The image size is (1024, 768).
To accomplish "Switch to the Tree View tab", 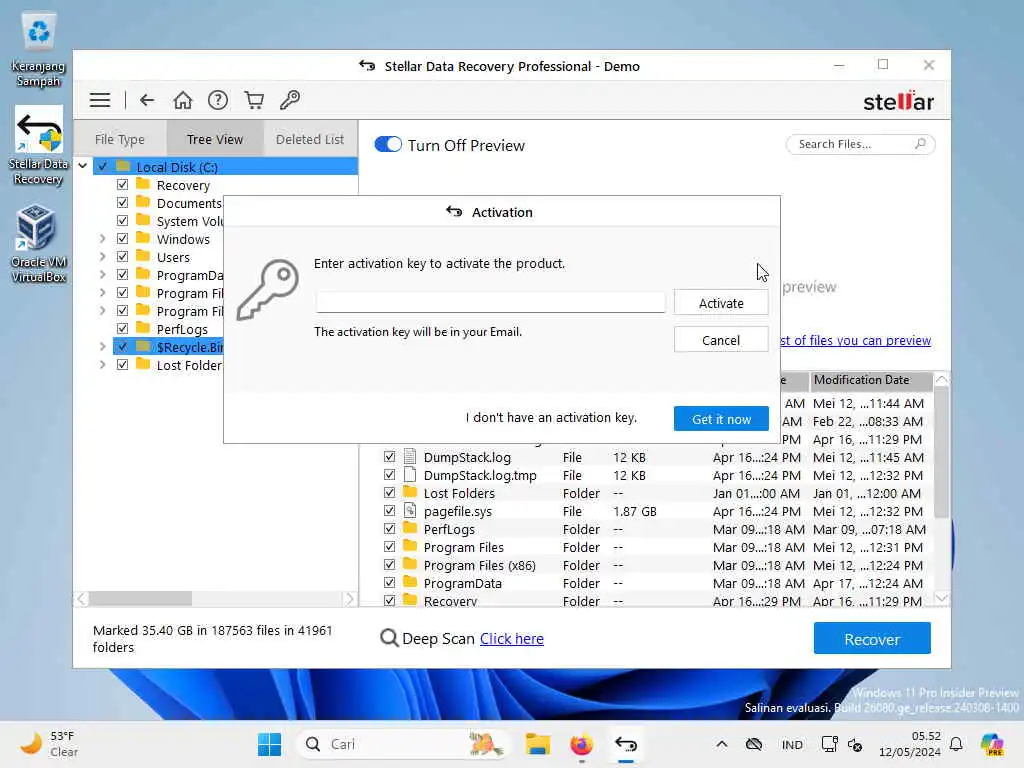I will [x=215, y=139].
